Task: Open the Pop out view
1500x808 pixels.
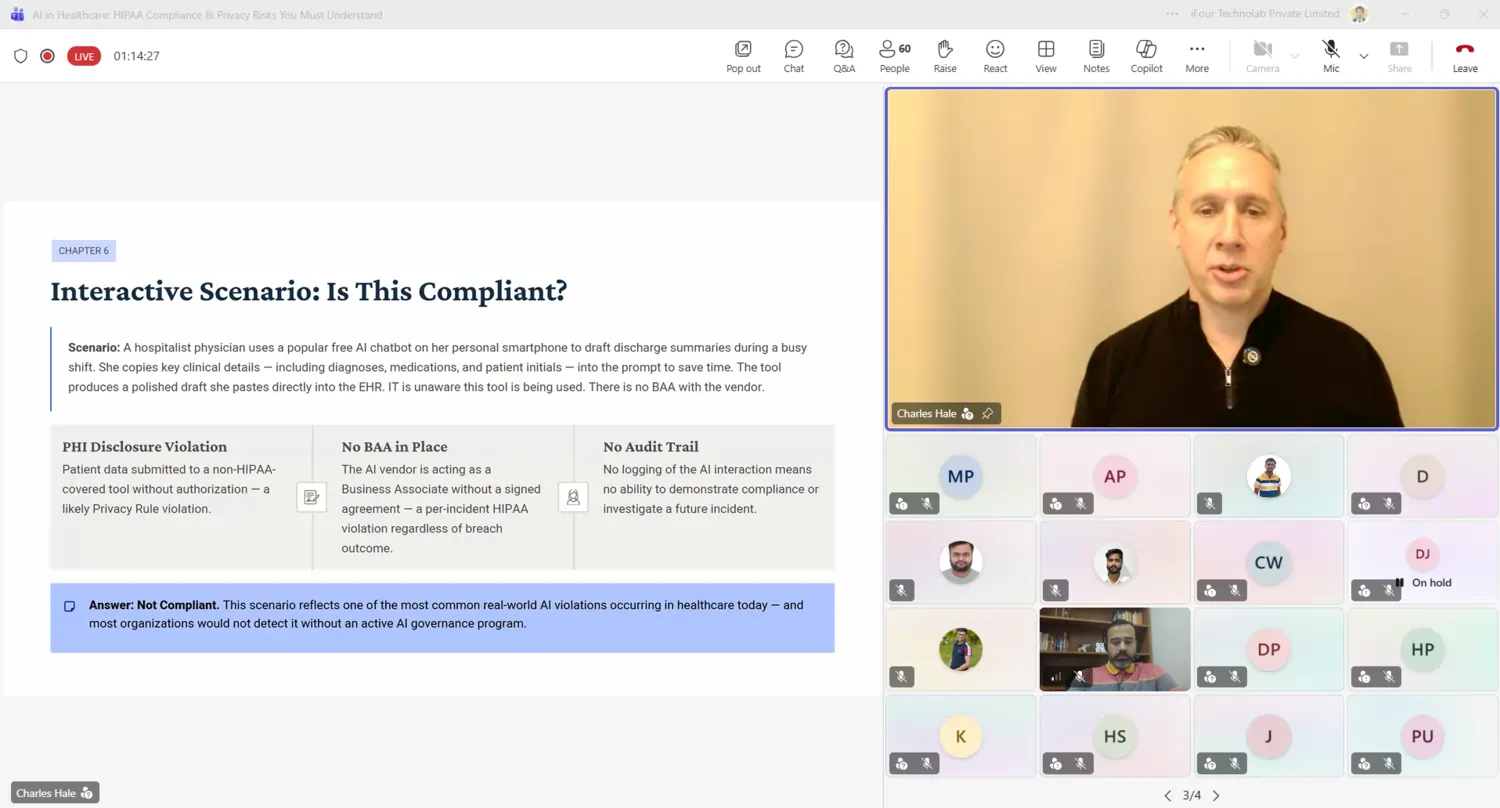Action: 743,56
